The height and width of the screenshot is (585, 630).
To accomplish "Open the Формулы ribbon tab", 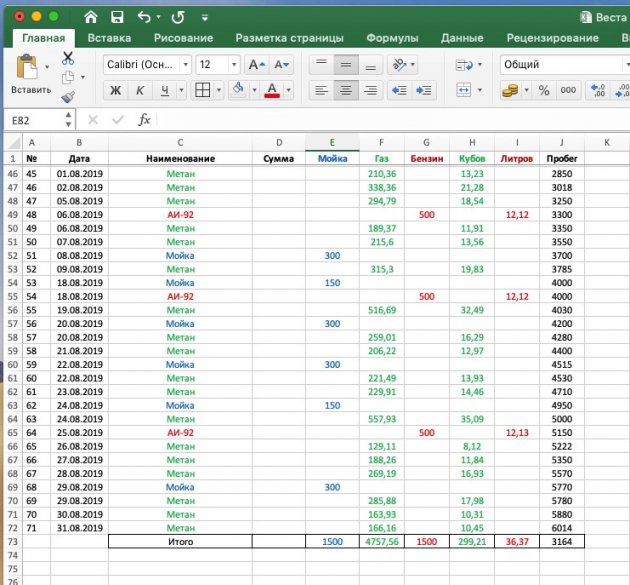I will 392,38.
